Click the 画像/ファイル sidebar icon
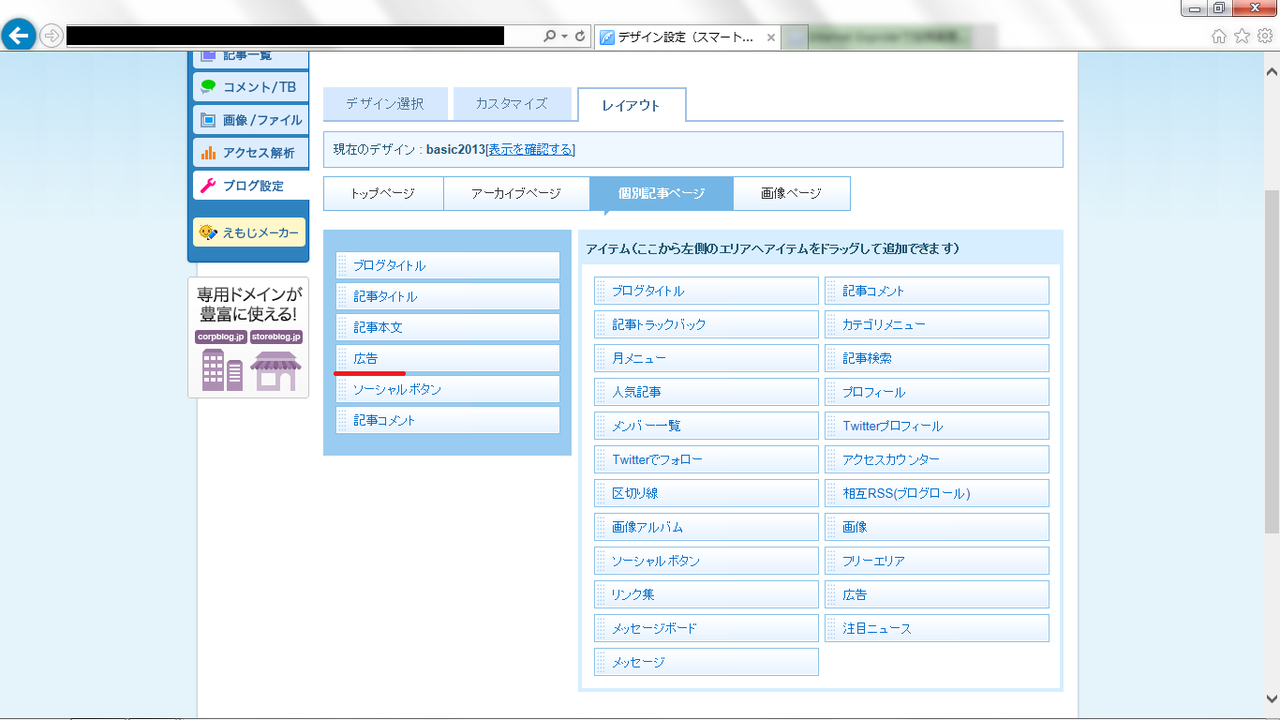 click(x=208, y=120)
